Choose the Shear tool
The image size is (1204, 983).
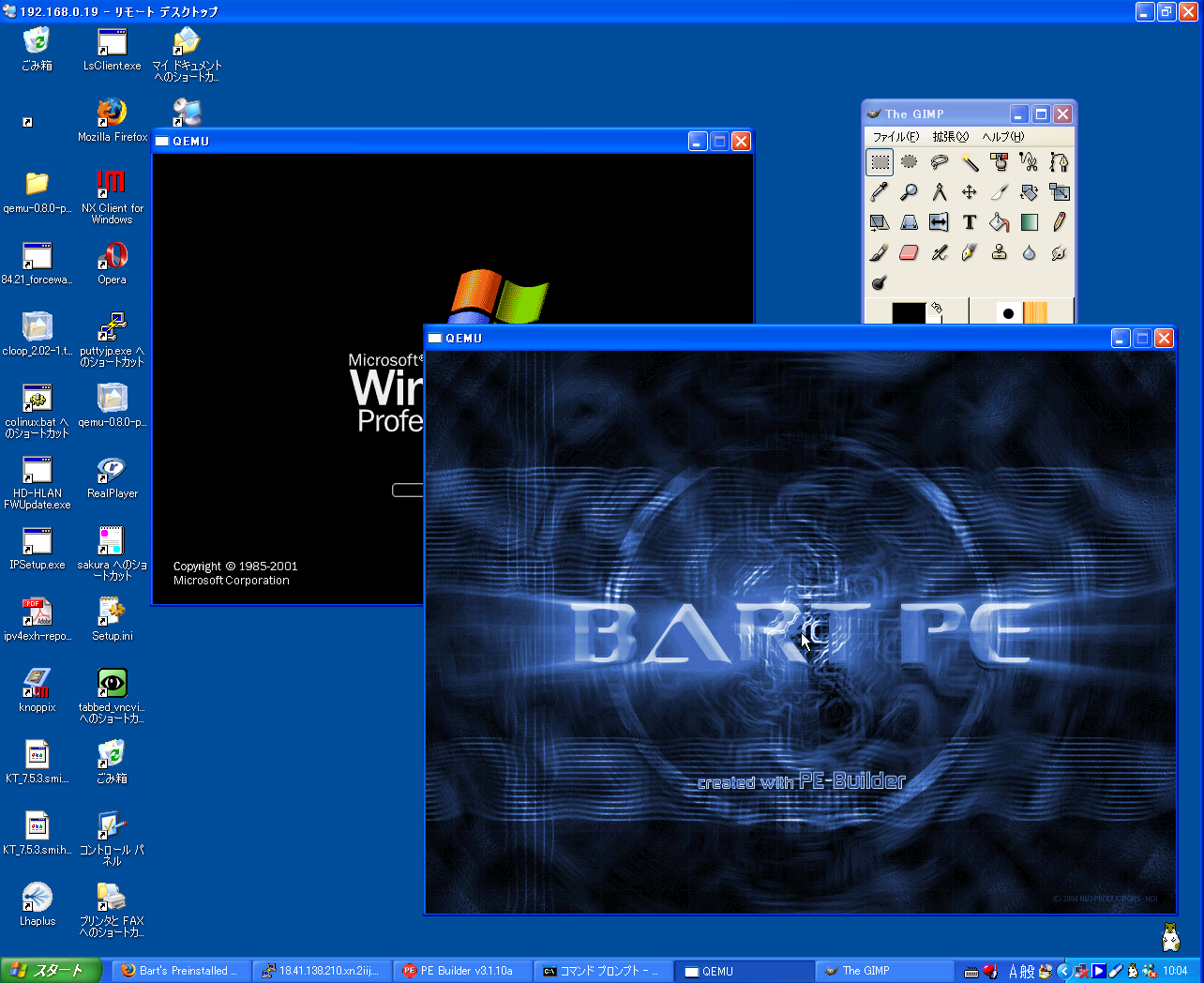880,222
